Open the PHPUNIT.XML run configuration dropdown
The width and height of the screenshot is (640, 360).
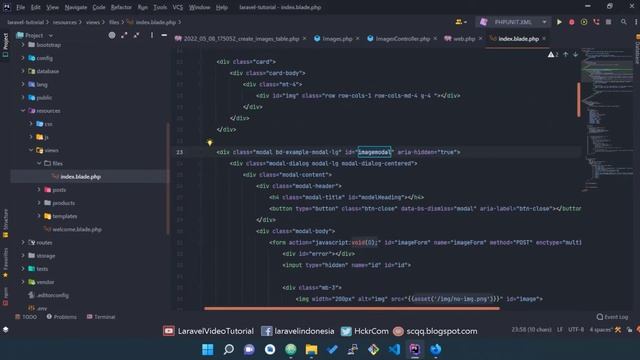point(513,22)
